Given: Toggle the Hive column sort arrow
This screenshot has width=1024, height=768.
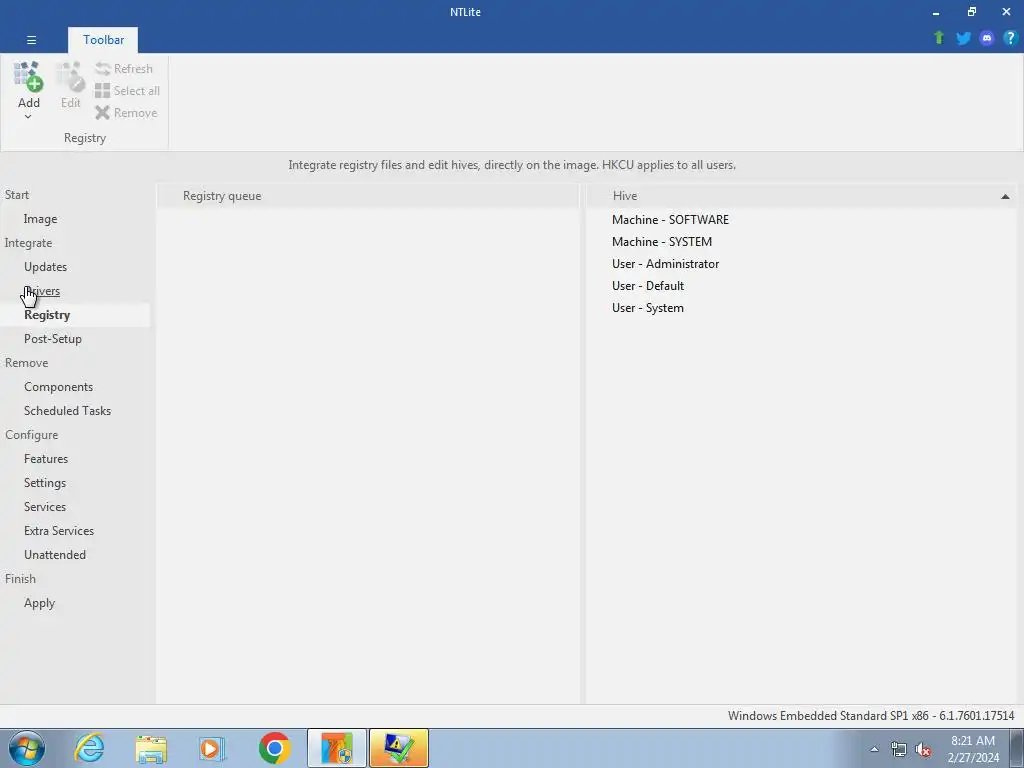Looking at the screenshot, I should click(x=1005, y=196).
